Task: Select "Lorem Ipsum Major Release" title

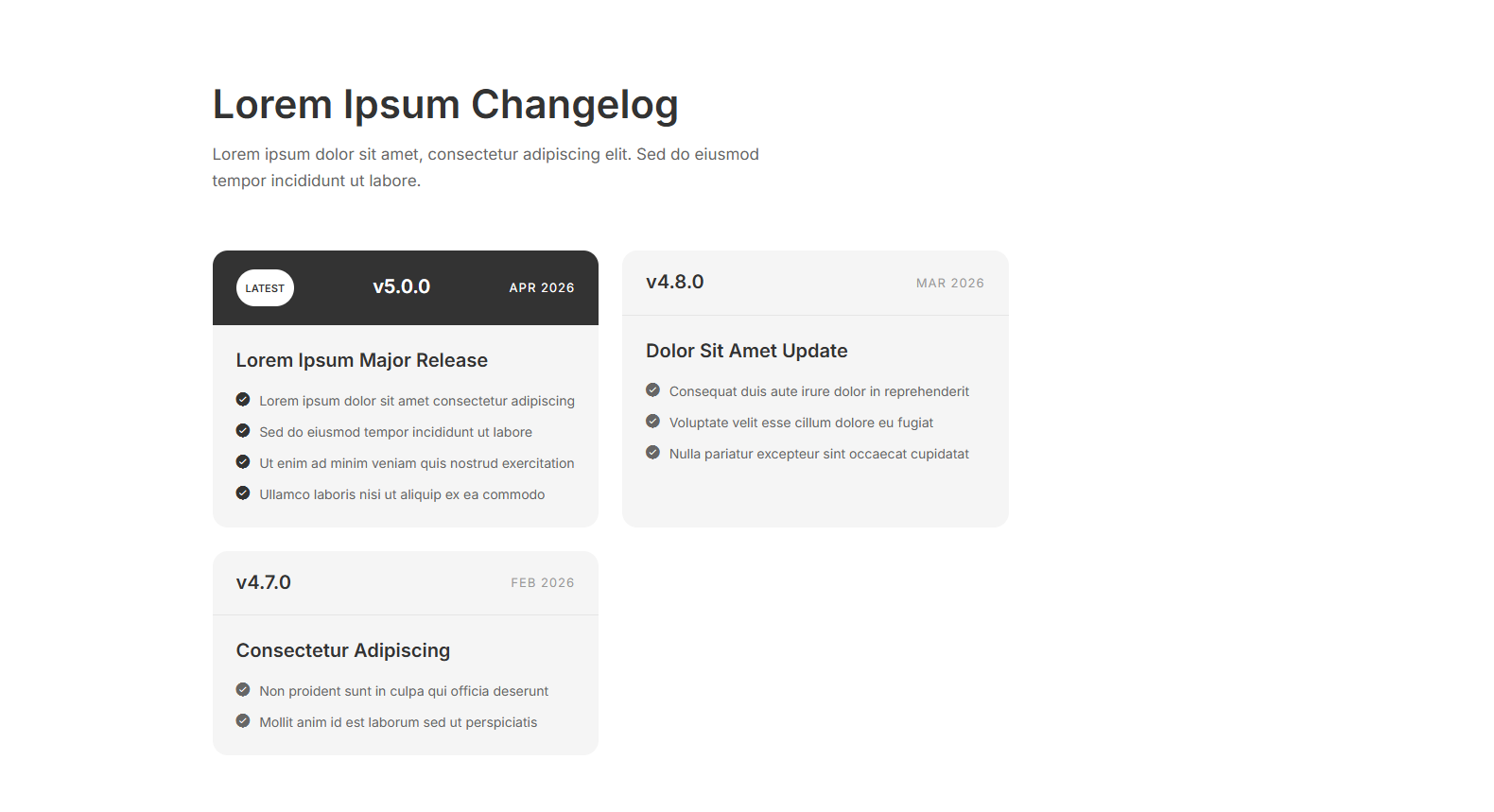Action: [362, 360]
